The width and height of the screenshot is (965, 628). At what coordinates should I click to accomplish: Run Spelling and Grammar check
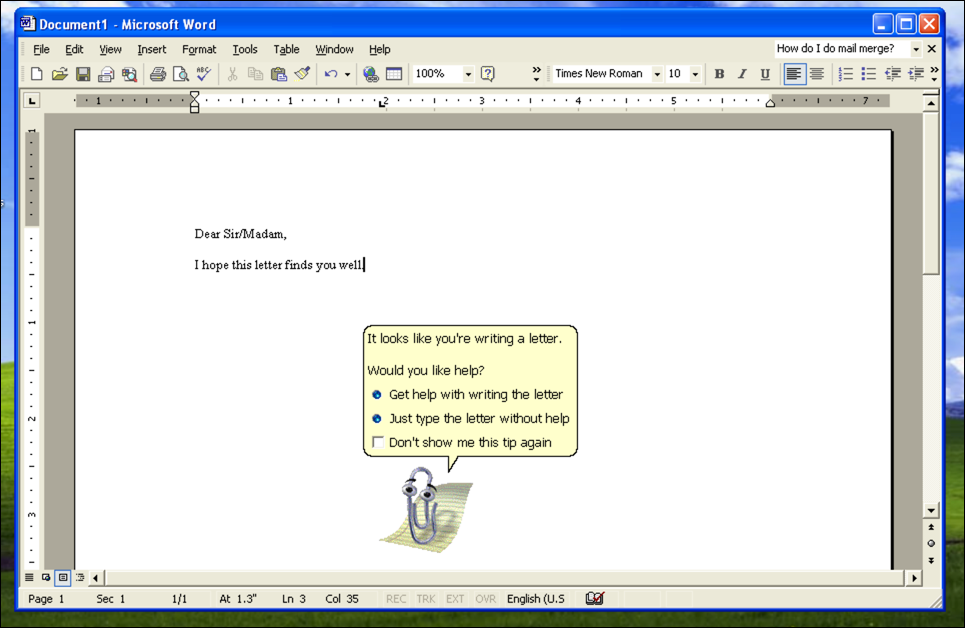pyautogui.click(x=204, y=73)
